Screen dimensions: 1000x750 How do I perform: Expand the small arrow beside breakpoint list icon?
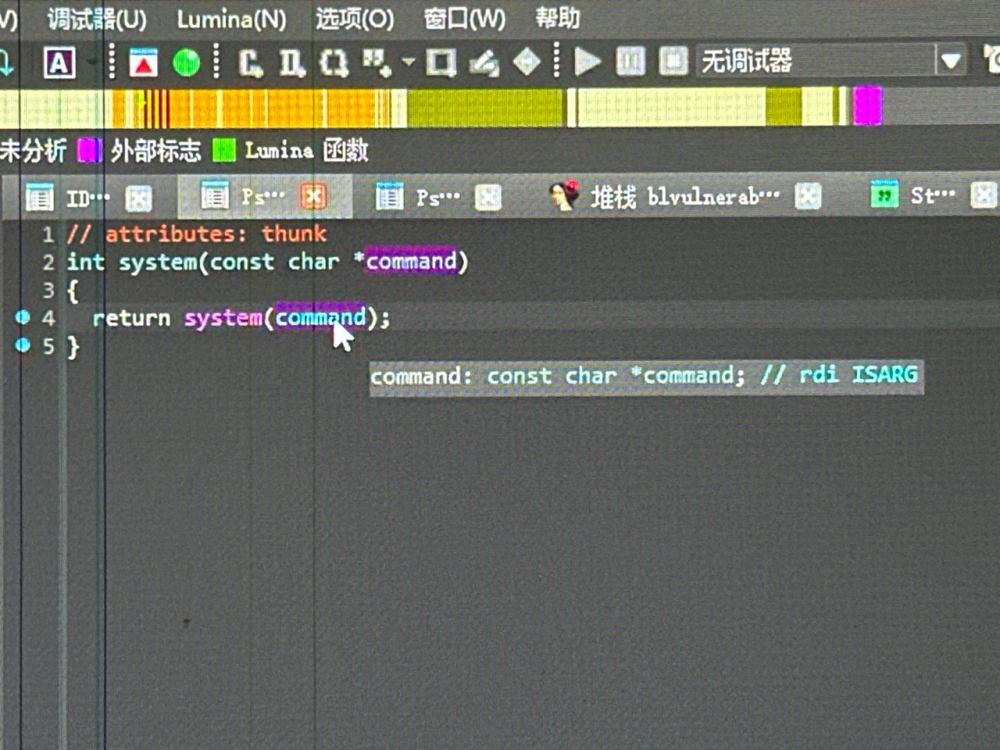point(408,63)
